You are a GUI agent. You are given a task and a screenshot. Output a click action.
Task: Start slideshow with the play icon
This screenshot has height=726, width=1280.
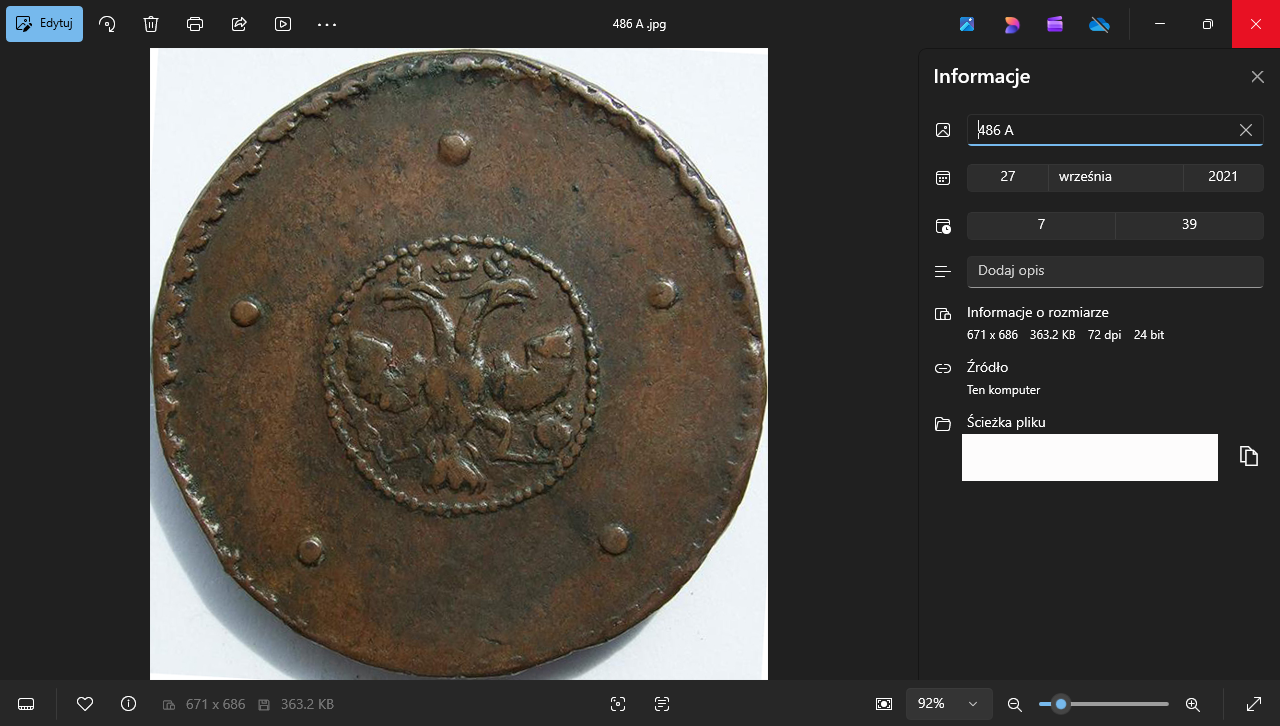tap(283, 24)
